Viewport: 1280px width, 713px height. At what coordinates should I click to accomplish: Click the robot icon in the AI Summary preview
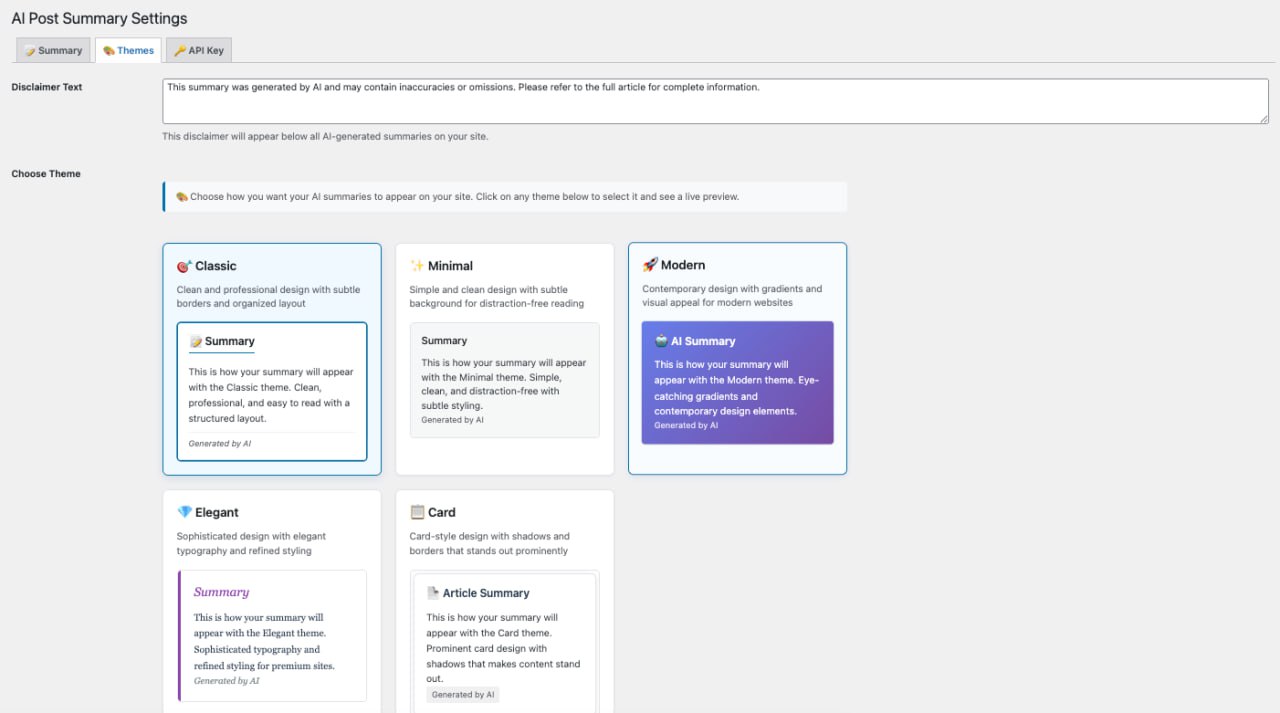661,341
